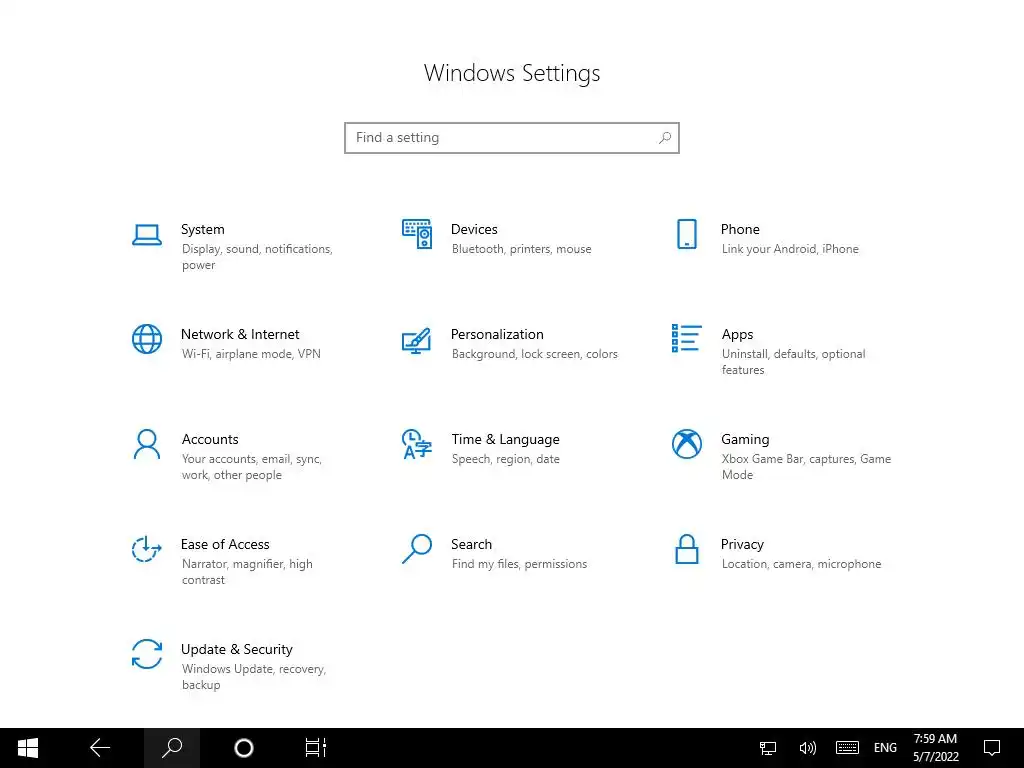This screenshot has width=1024, height=768.
Task: Open the Phone icon
Action: (x=687, y=234)
